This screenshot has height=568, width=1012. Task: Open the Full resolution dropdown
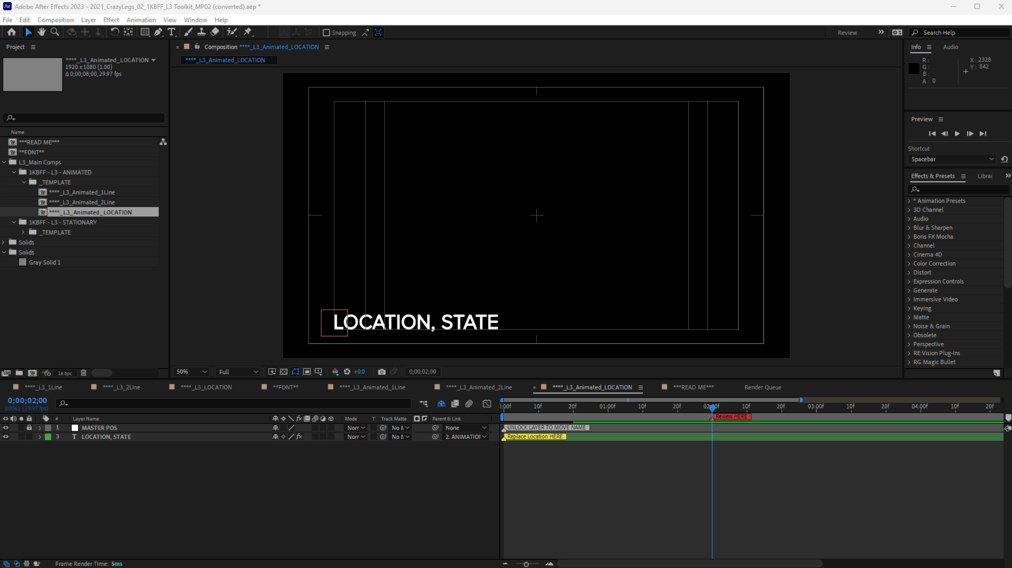237,372
